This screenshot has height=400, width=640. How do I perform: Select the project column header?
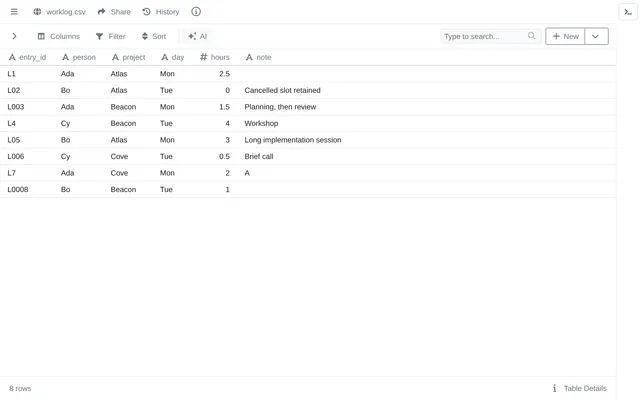pos(129,58)
